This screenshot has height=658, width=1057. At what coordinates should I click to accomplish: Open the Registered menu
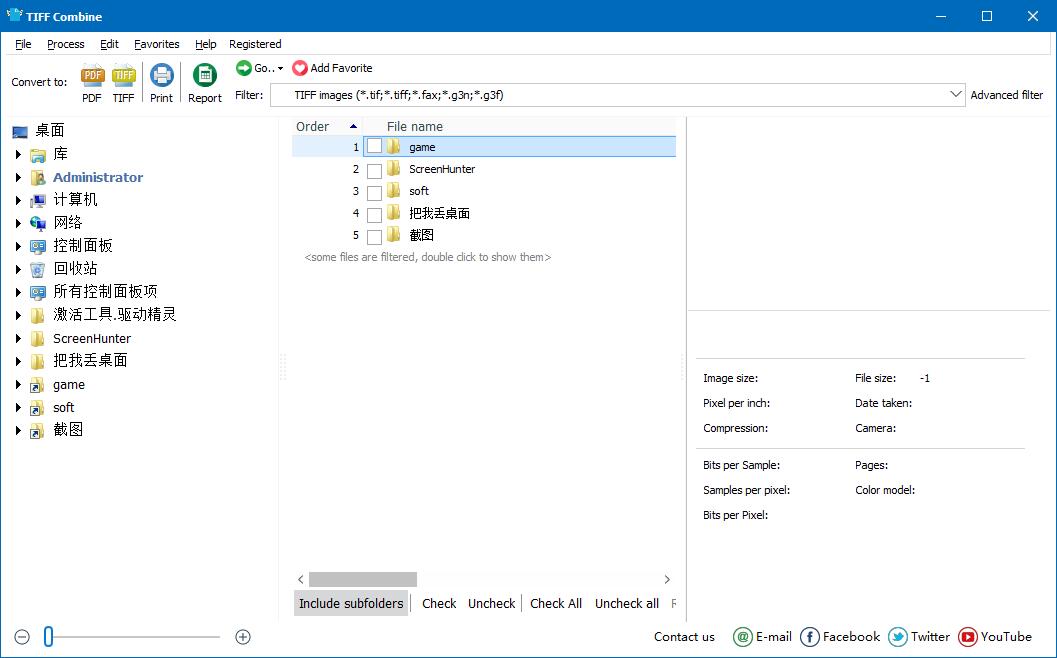(255, 44)
